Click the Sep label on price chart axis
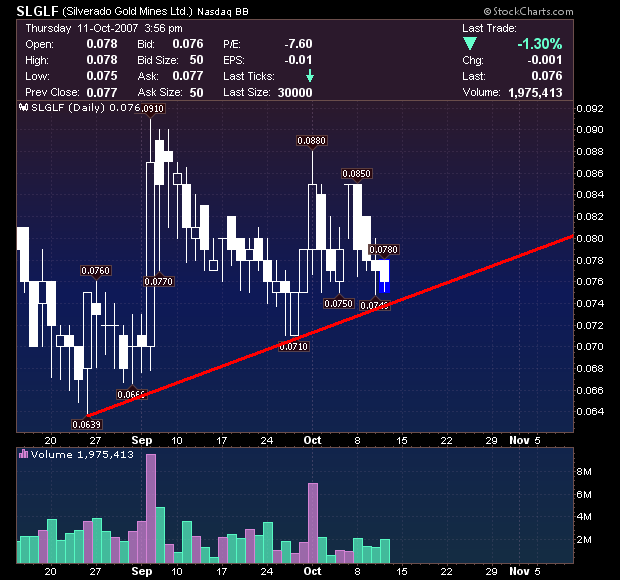620x580 pixels. (x=142, y=440)
